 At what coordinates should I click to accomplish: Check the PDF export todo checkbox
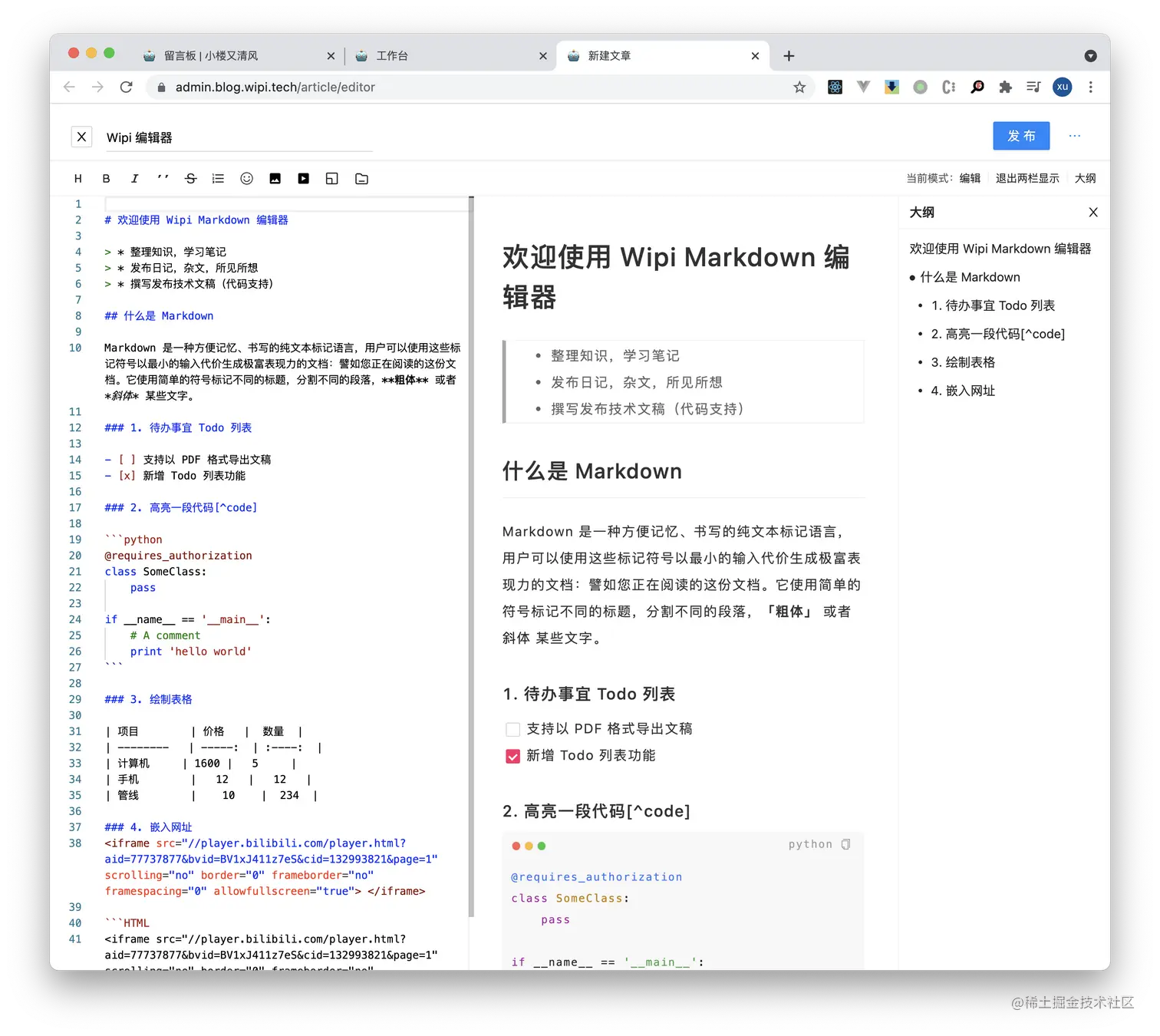(512, 729)
